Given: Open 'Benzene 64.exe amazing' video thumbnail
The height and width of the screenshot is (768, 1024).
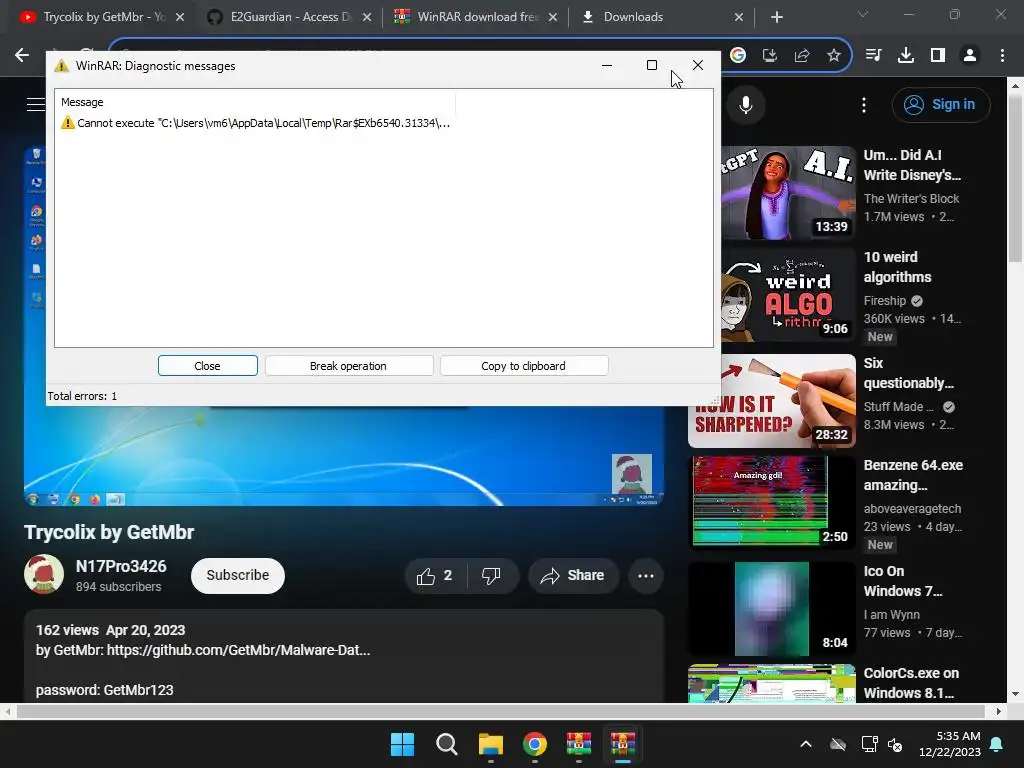Looking at the screenshot, I should (772, 502).
